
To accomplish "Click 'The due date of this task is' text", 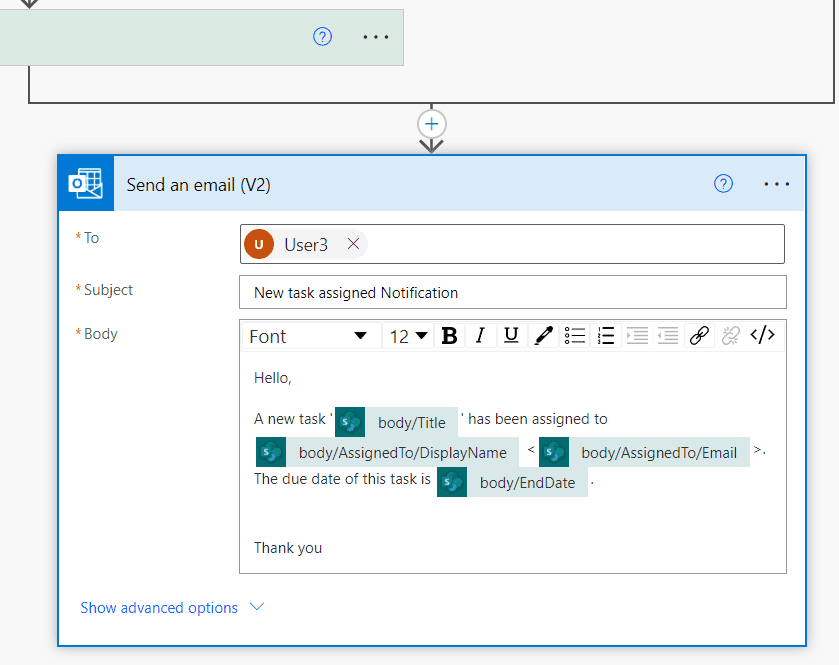I will pyautogui.click(x=342, y=479).
